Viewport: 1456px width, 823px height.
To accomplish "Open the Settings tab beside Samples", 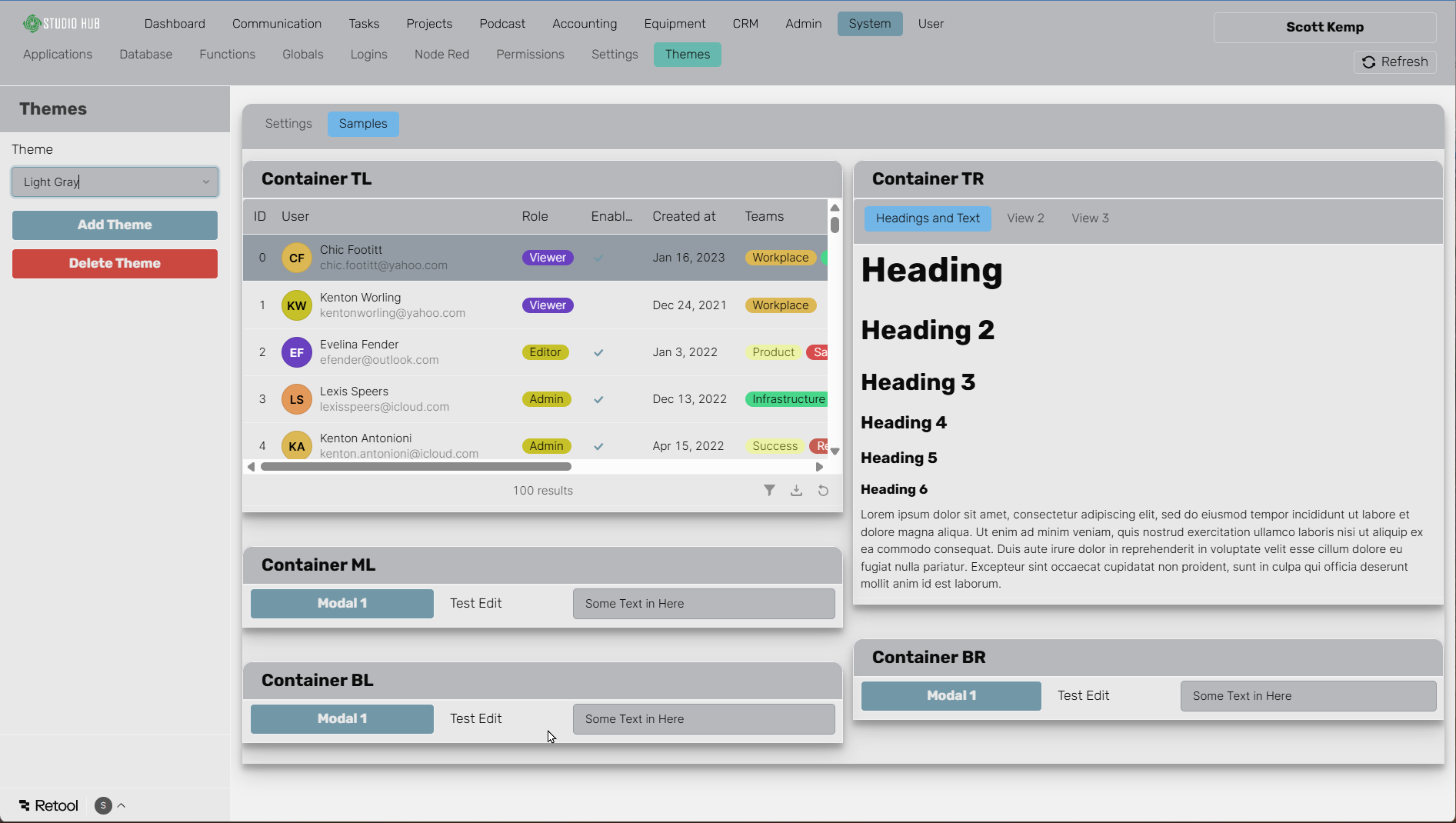I will pos(288,124).
